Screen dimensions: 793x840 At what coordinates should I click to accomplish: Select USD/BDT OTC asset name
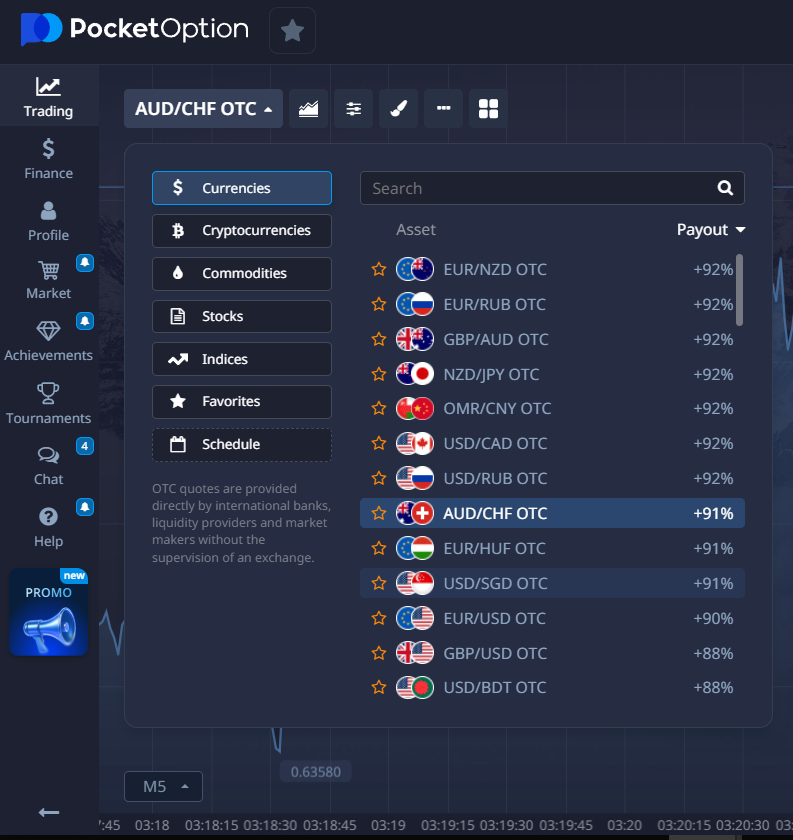click(x=495, y=688)
